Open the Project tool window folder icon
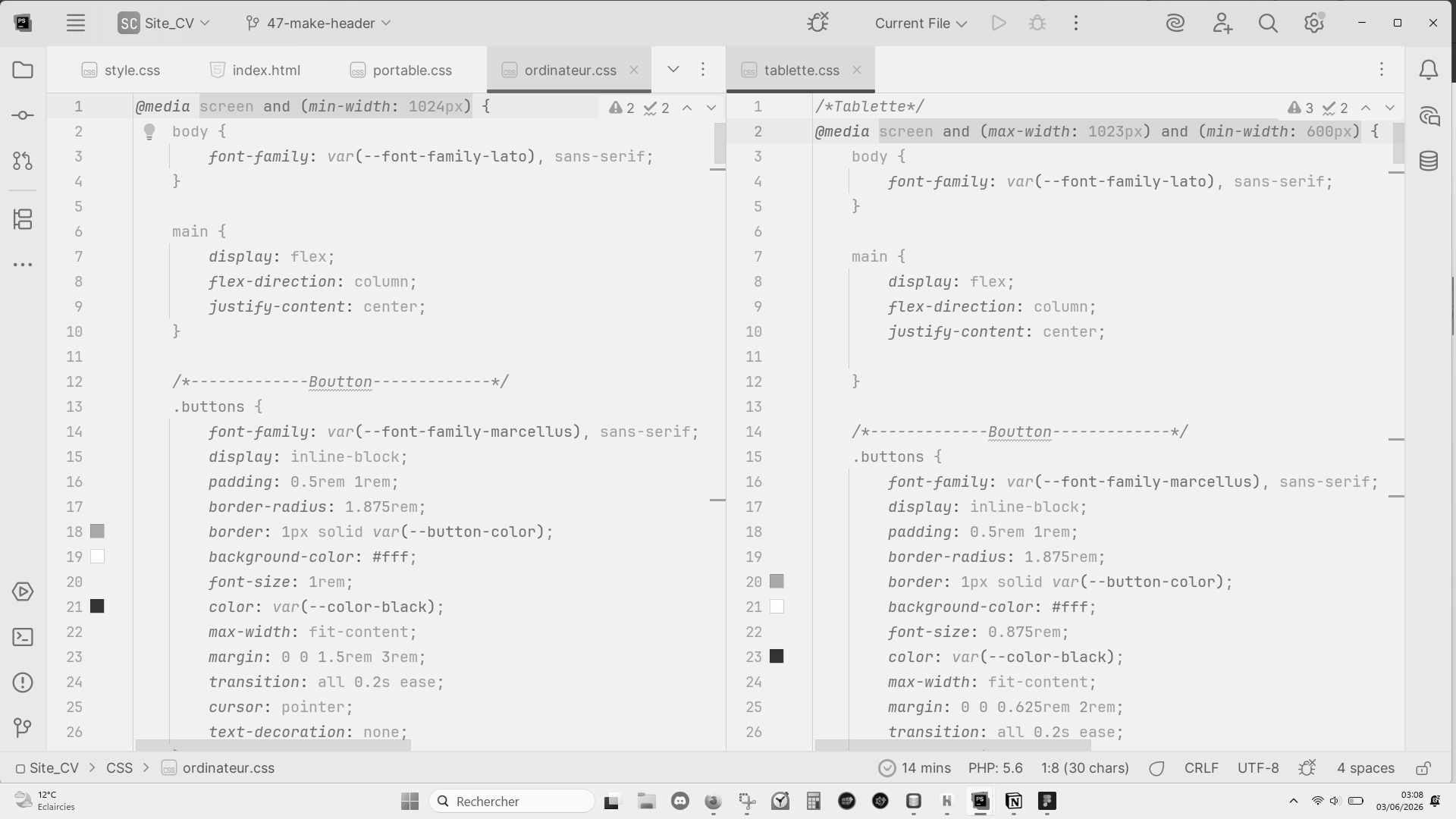This screenshot has height=819, width=1456. point(23,71)
